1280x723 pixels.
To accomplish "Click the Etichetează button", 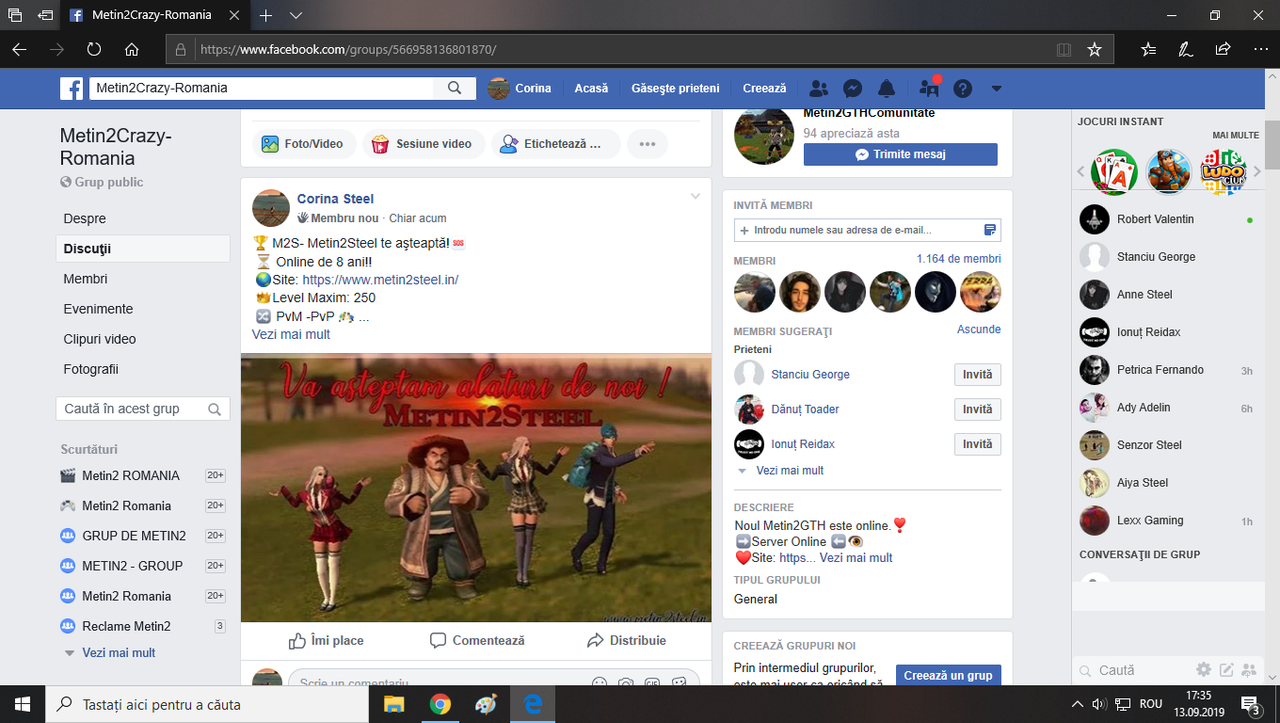I will pyautogui.click(x=556, y=144).
